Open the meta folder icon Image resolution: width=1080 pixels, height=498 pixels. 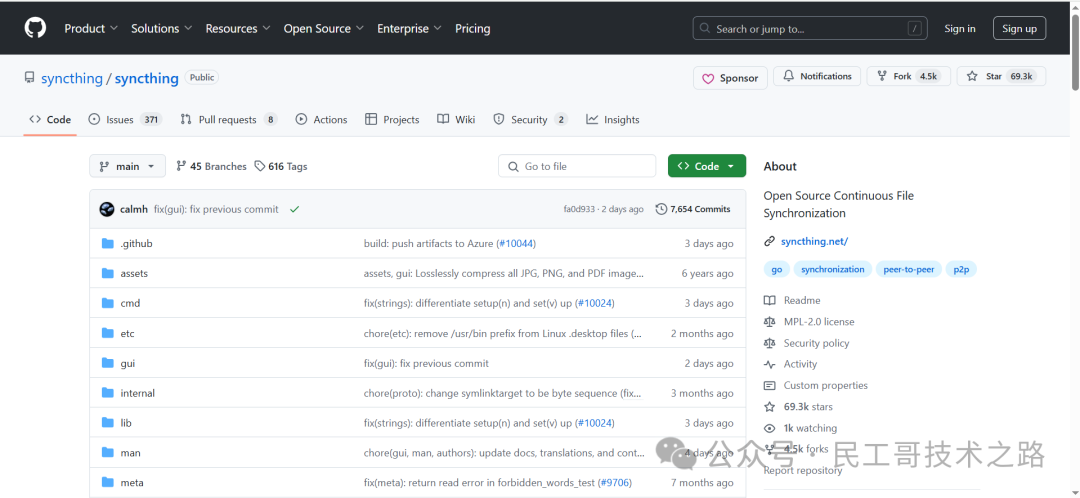pyautogui.click(x=107, y=482)
